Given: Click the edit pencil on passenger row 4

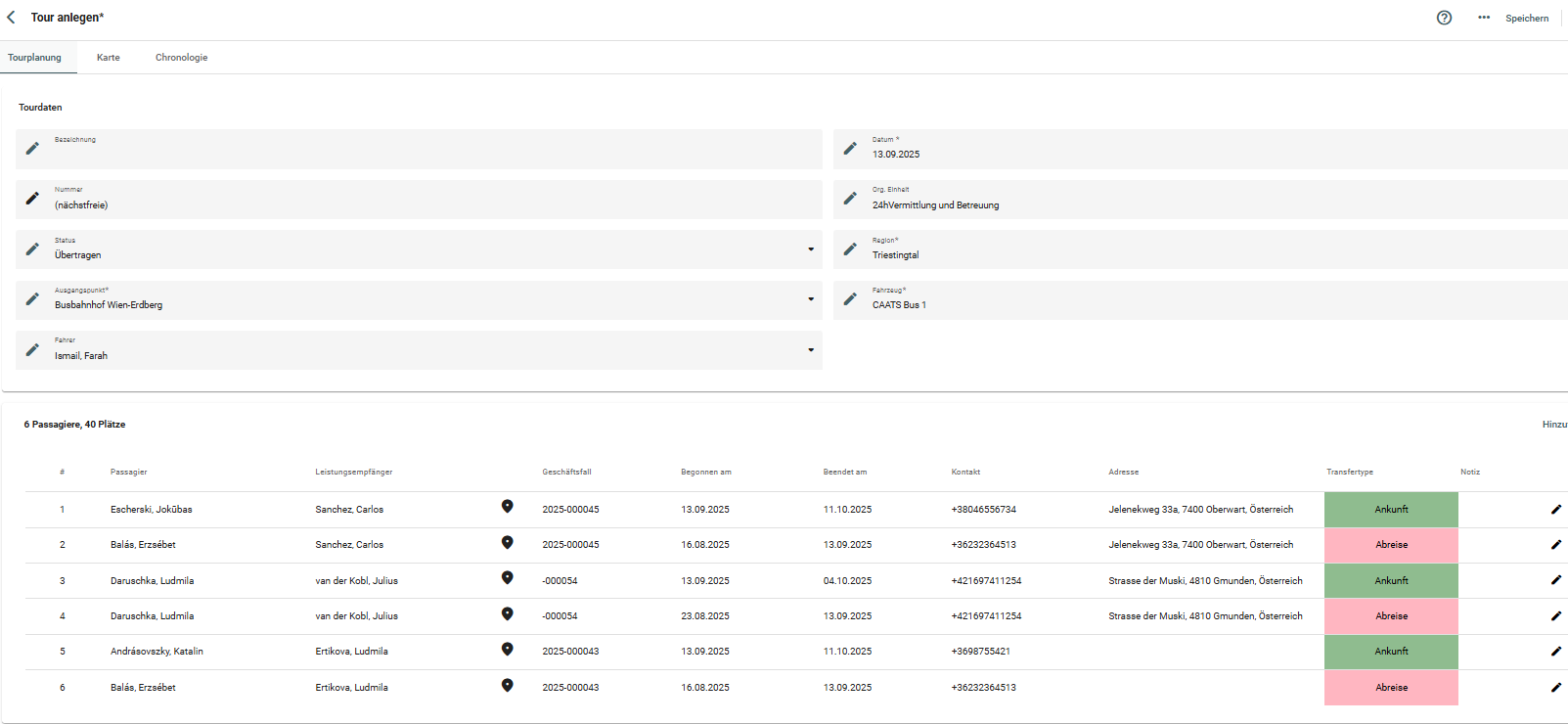Looking at the screenshot, I should tap(1555, 616).
